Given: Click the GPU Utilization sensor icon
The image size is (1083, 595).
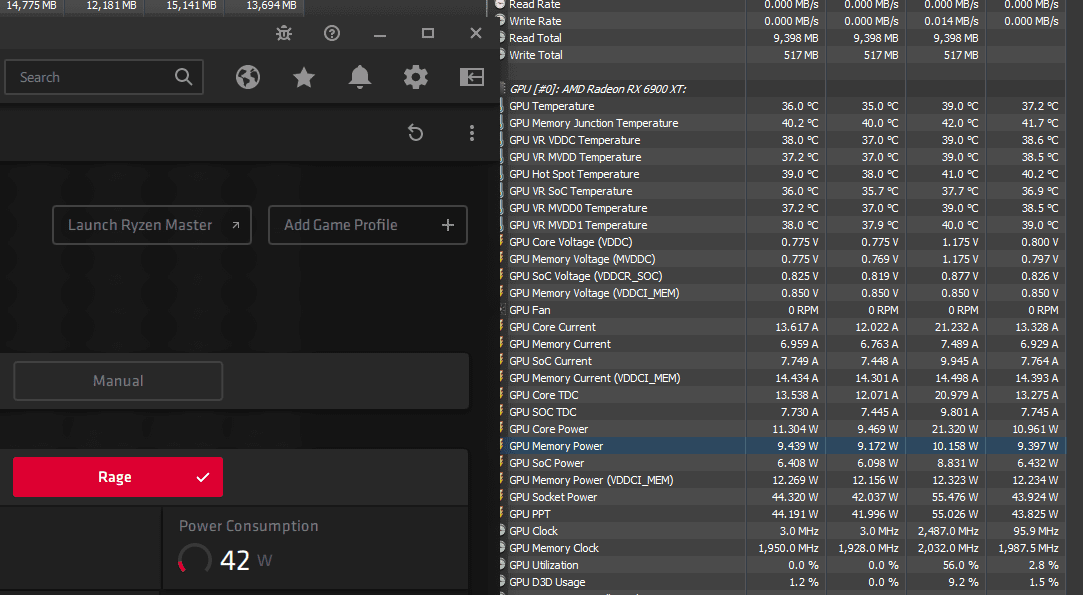Looking at the screenshot, I should pyautogui.click(x=502, y=565).
